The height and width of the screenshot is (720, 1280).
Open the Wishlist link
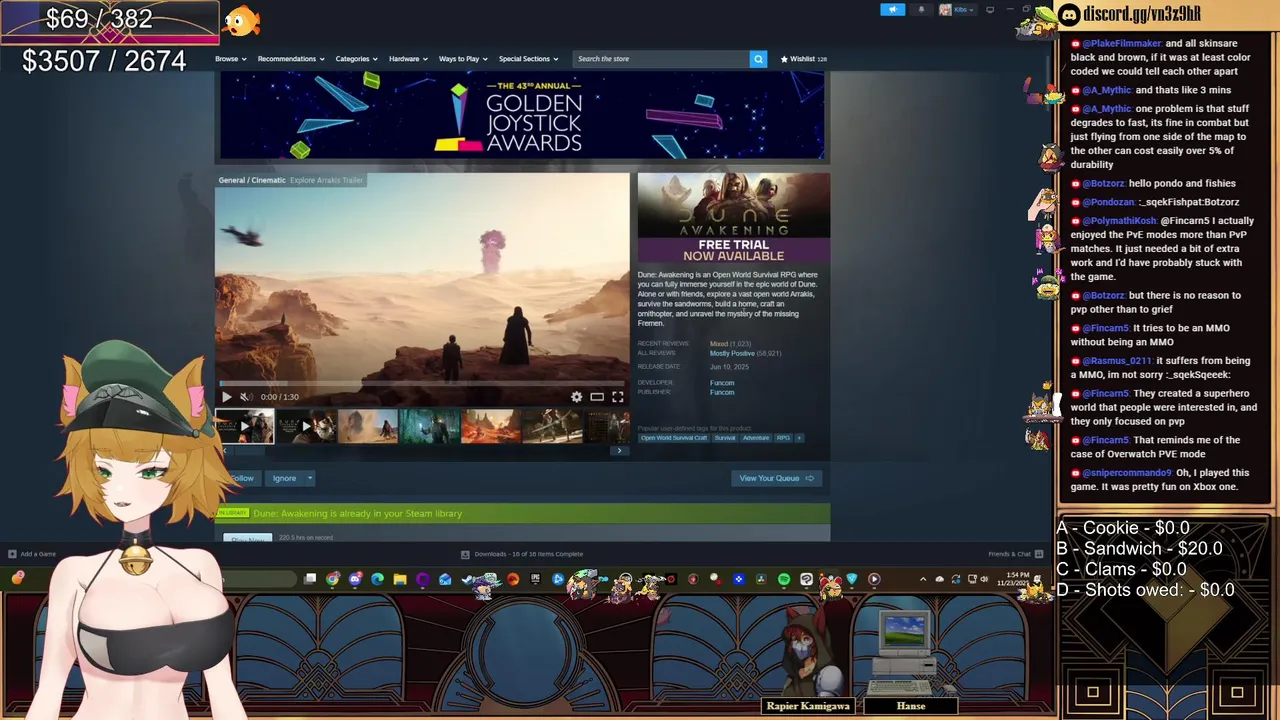tap(803, 59)
